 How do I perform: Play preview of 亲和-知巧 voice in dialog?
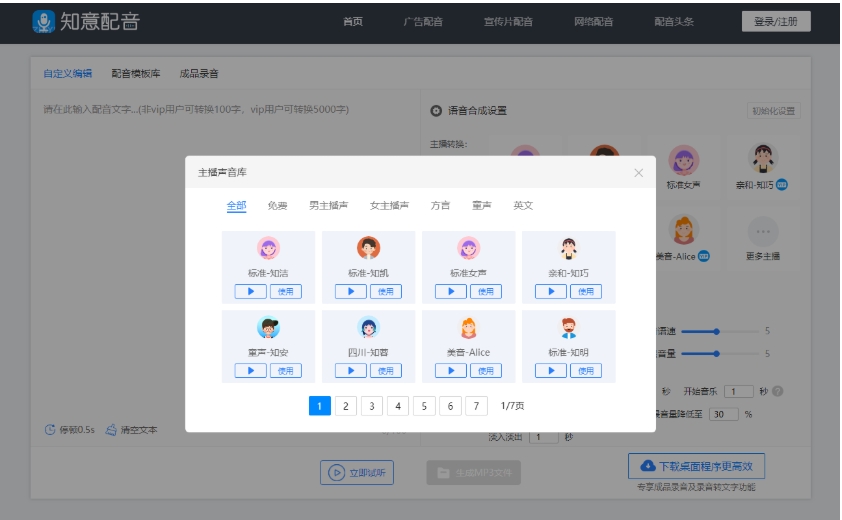pos(551,292)
